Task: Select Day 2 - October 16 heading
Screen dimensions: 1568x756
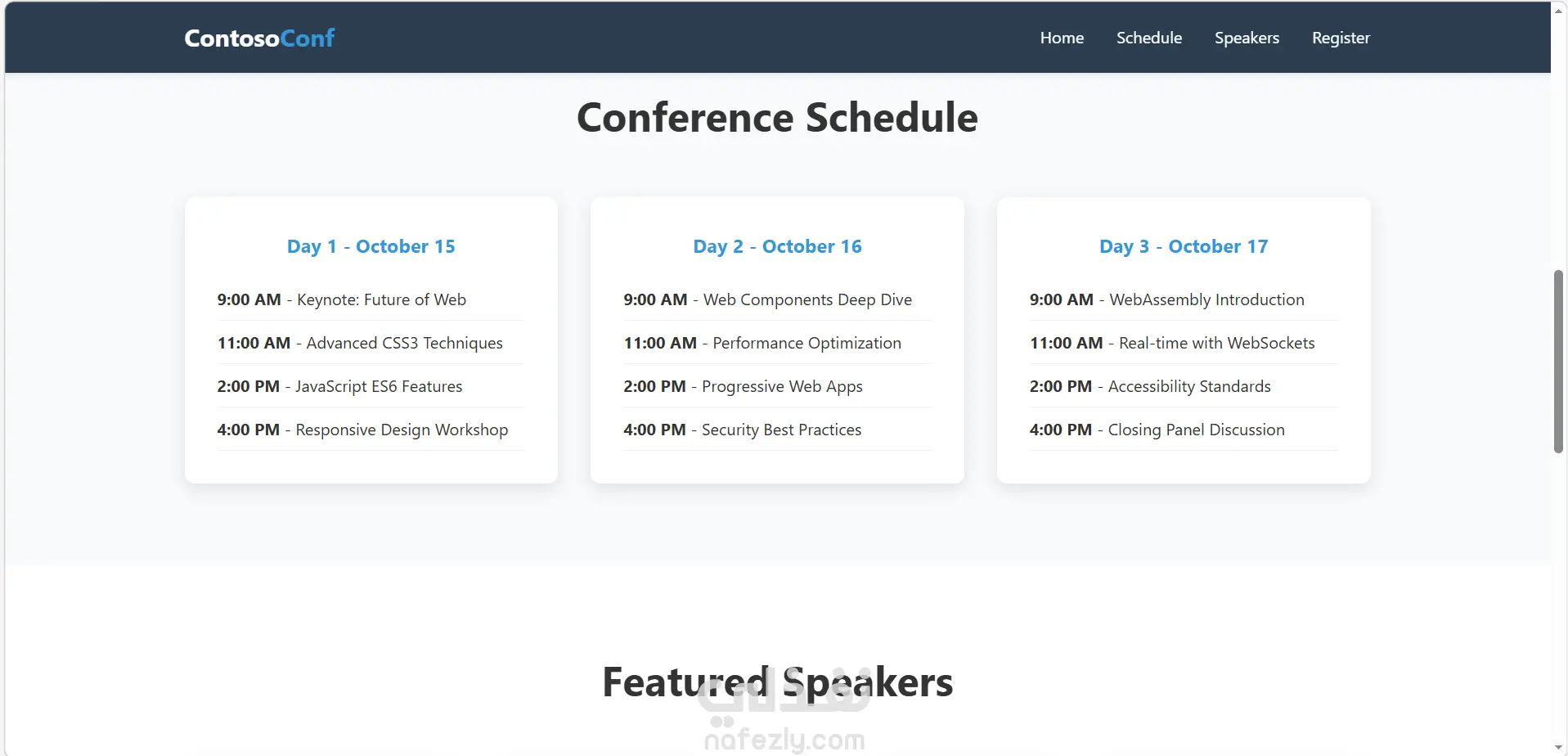Action: (x=777, y=246)
